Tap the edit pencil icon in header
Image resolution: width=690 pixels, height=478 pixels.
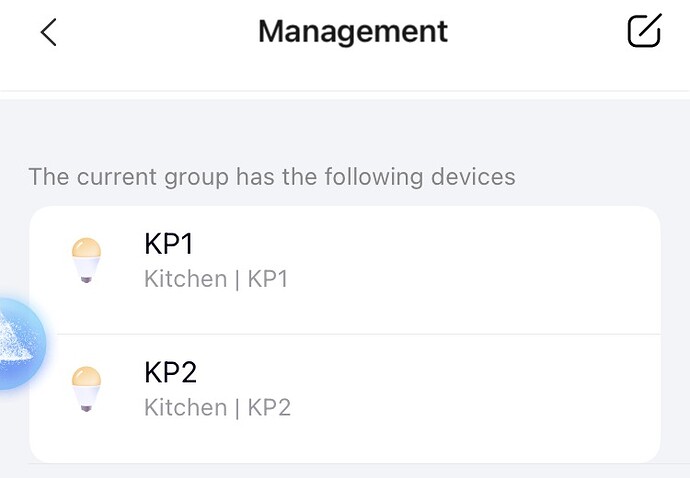pyautogui.click(x=644, y=31)
